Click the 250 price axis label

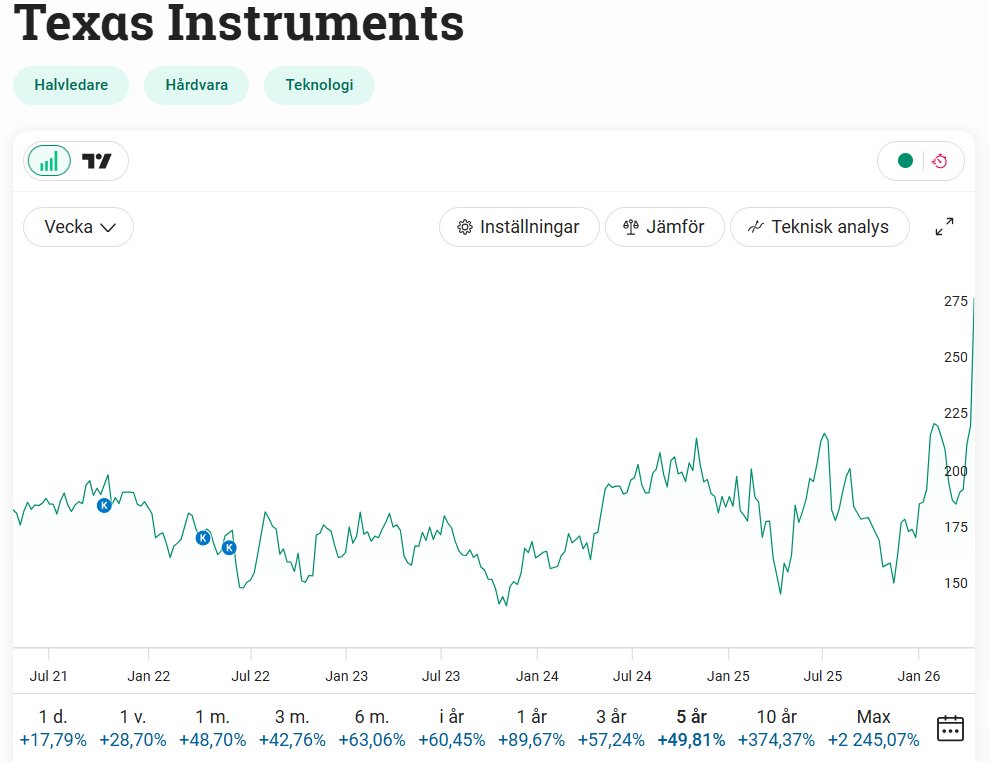pyautogui.click(x=956, y=357)
